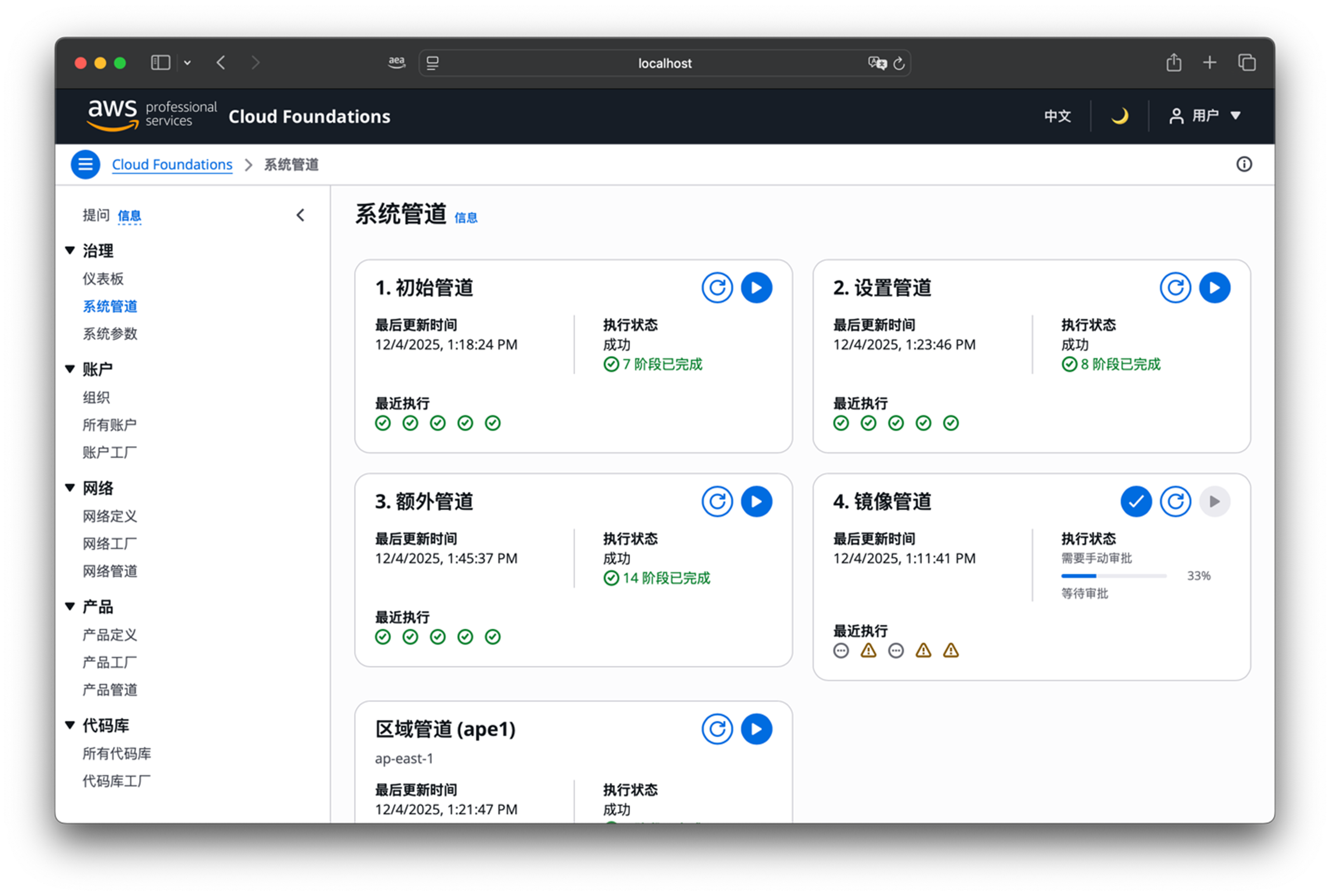
Task: Approve the 镜像管道 with checkmark button
Action: [x=1135, y=501]
